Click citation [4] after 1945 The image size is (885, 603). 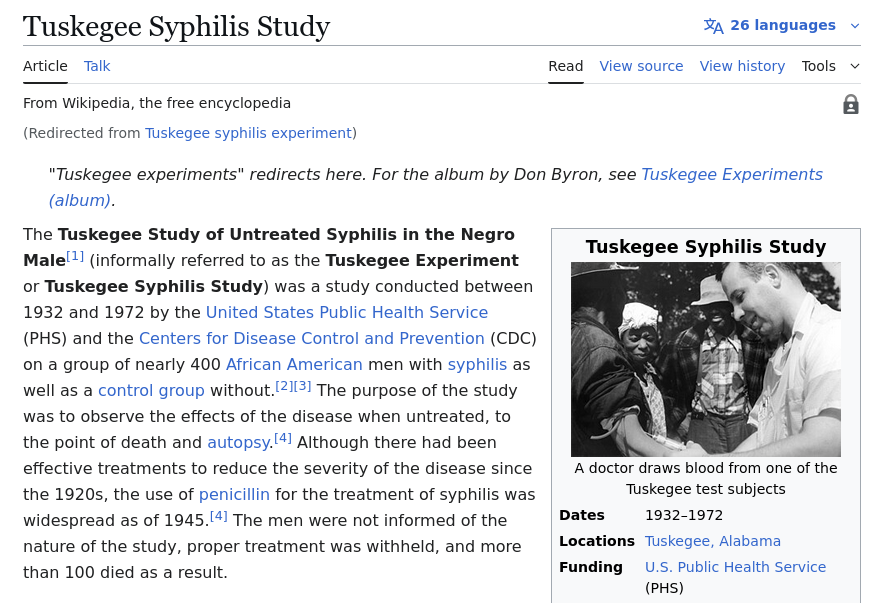tap(218, 516)
